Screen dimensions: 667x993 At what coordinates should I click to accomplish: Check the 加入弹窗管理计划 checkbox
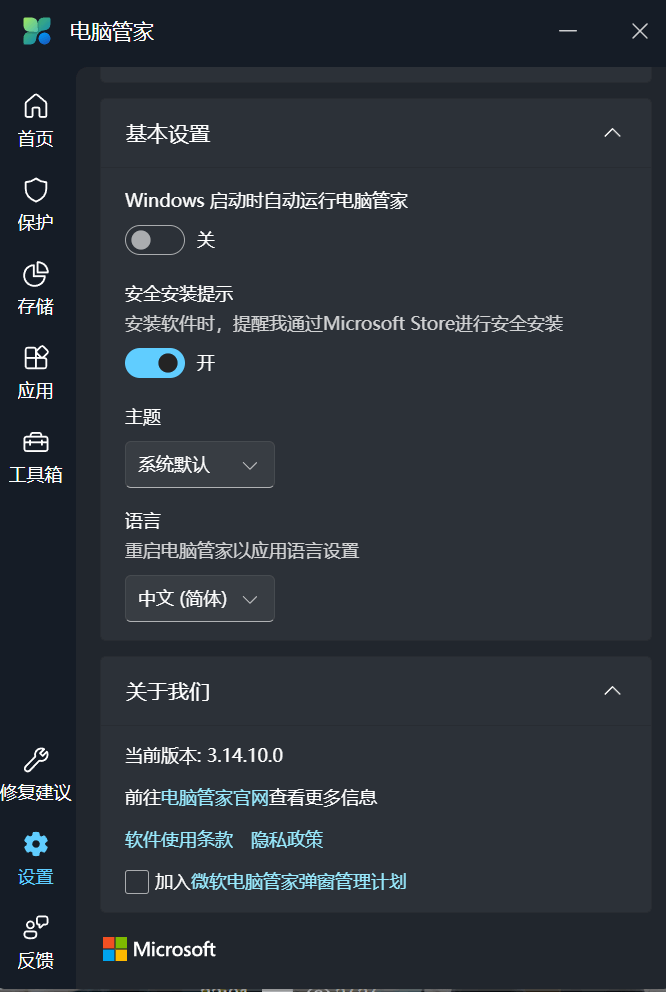coord(137,882)
